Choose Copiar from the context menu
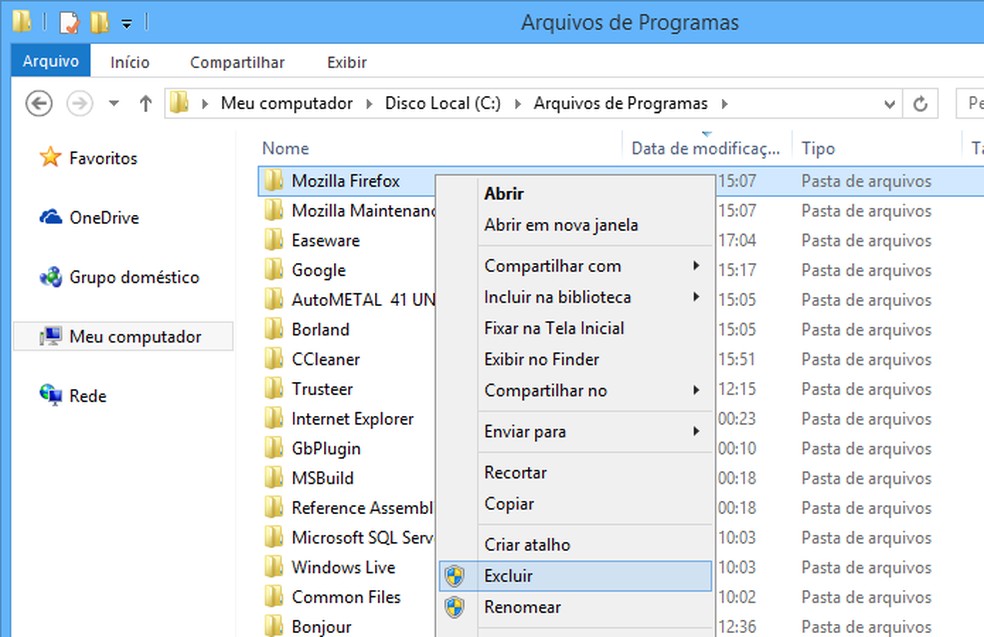Viewport: 984px width, 637px height. pos(510,503)
